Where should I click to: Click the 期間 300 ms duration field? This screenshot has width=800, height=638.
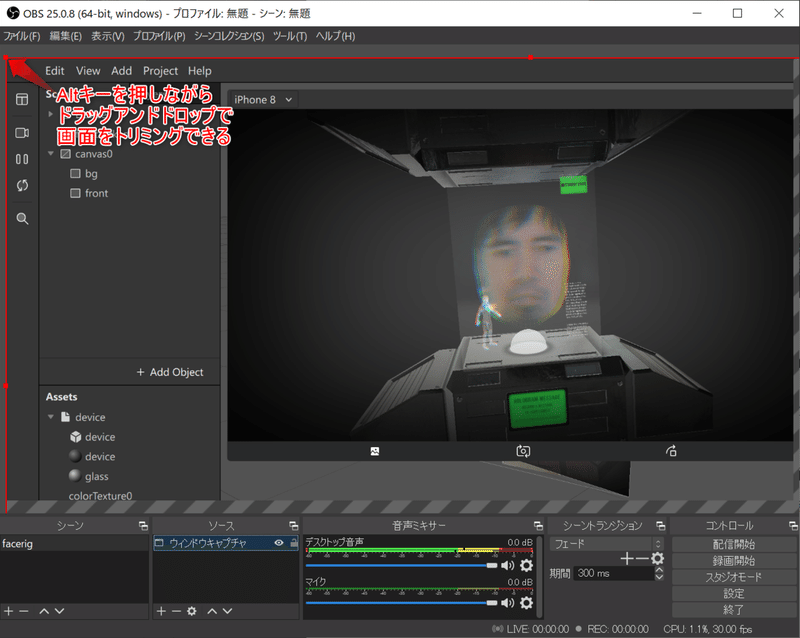614,573
